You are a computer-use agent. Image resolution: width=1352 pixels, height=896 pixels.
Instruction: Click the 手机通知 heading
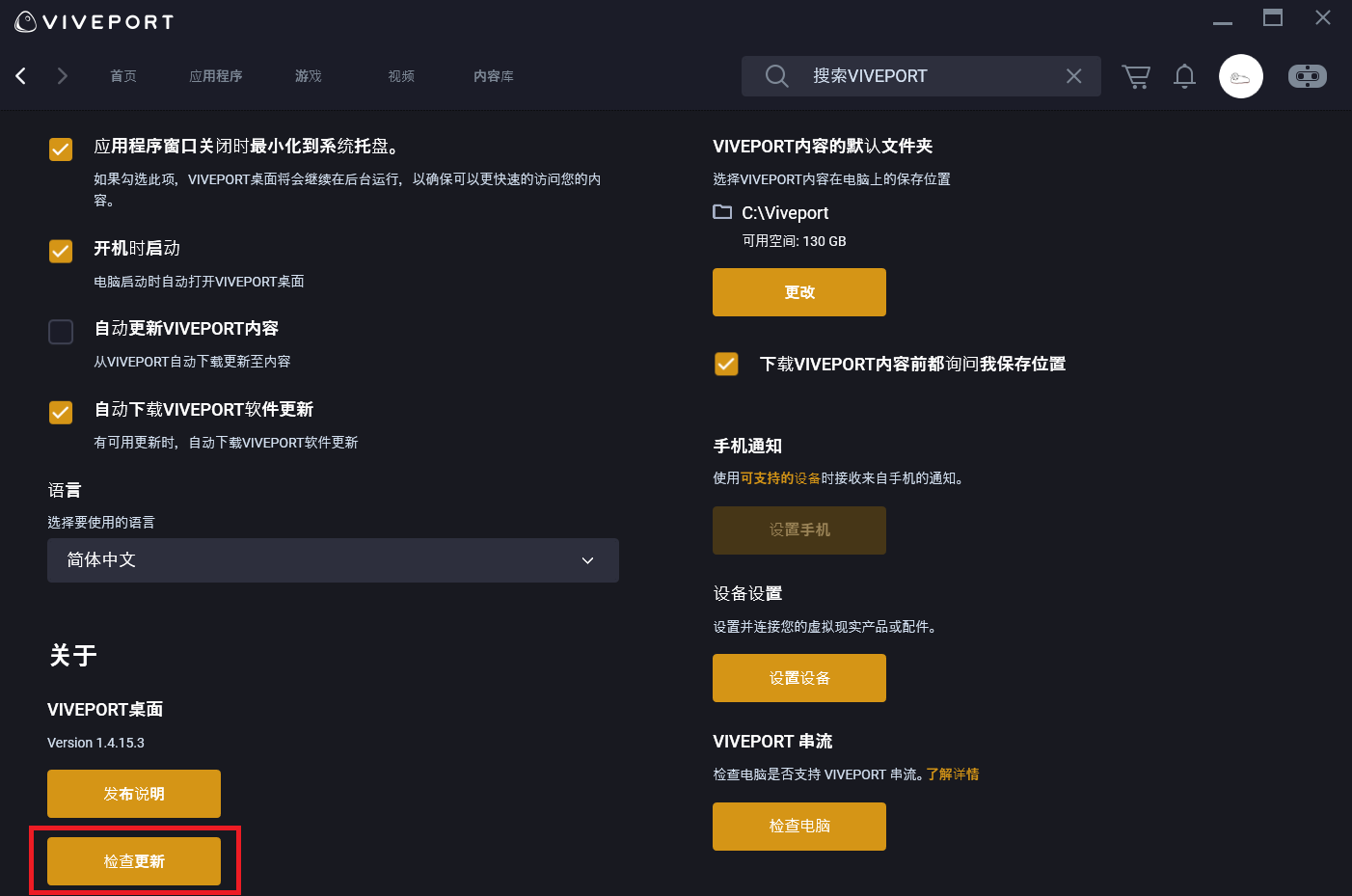point(747,447)
